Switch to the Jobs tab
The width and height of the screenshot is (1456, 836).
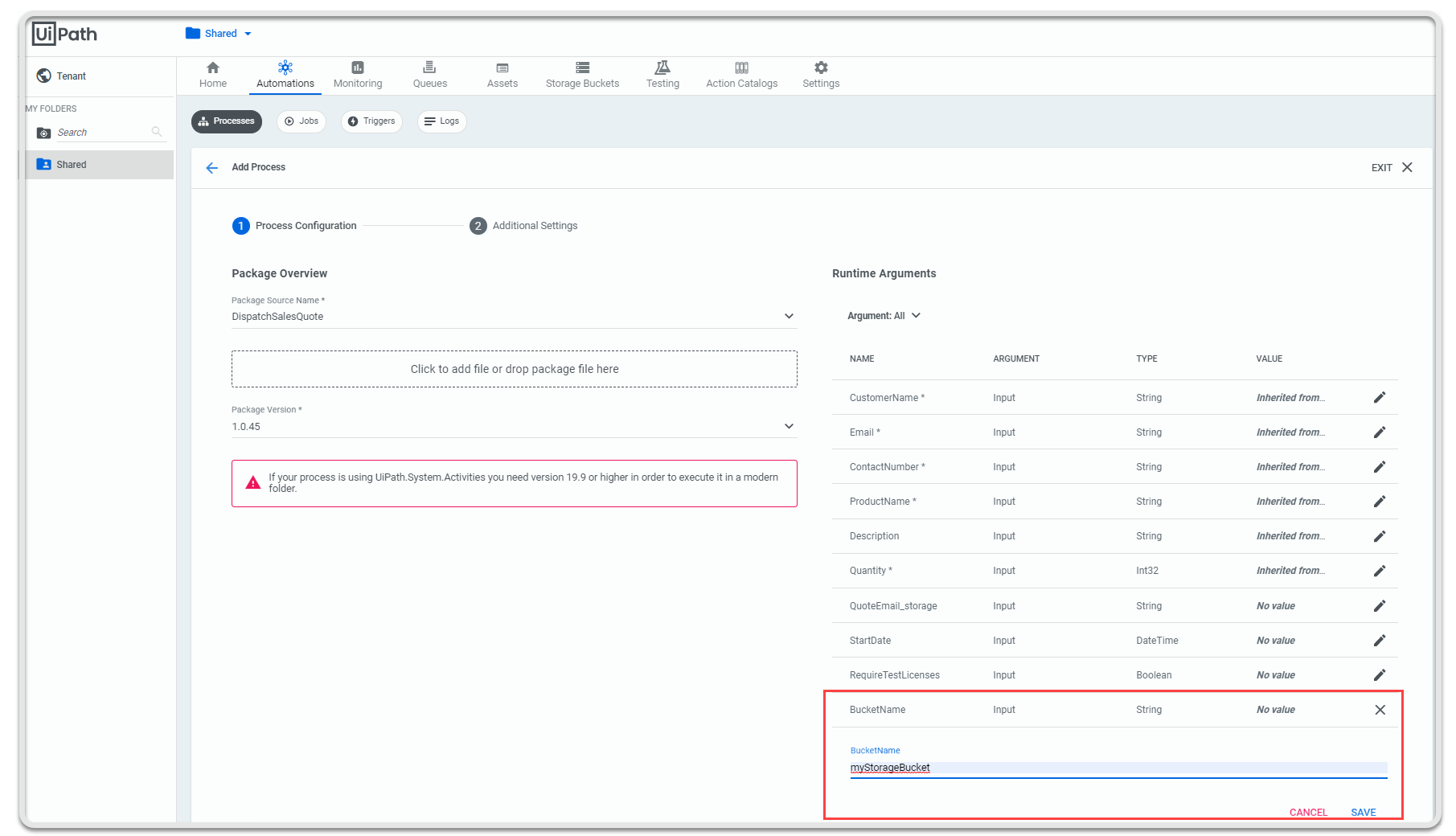click(301, 121)
